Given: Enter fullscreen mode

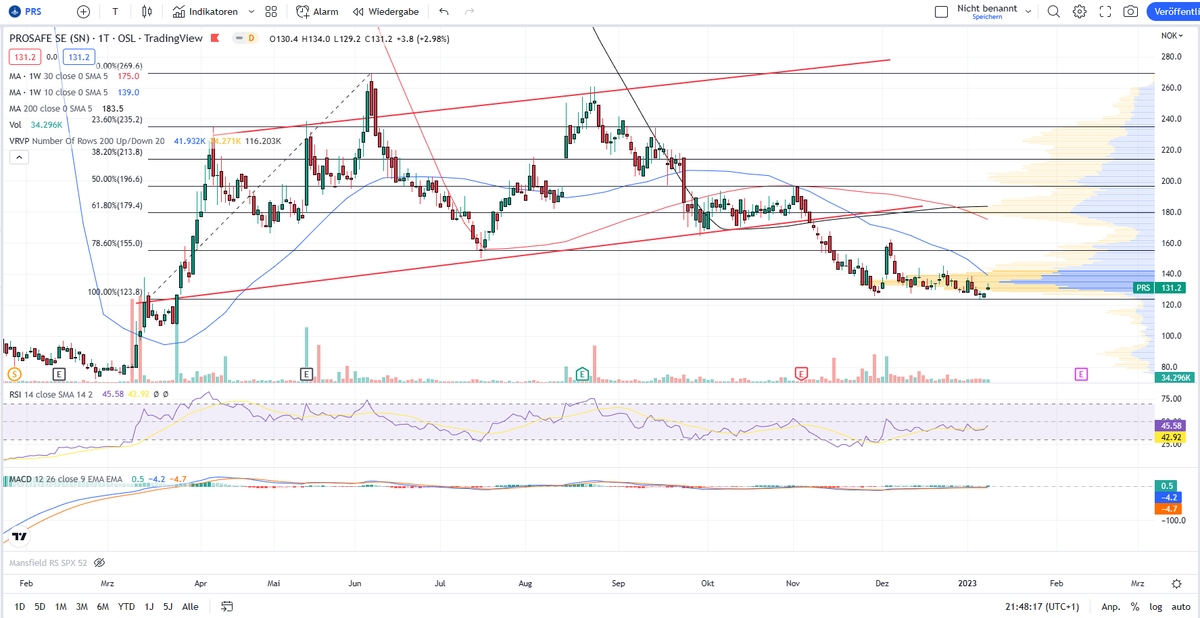Looking at the screenshot, I should (x=1105, y=12).
